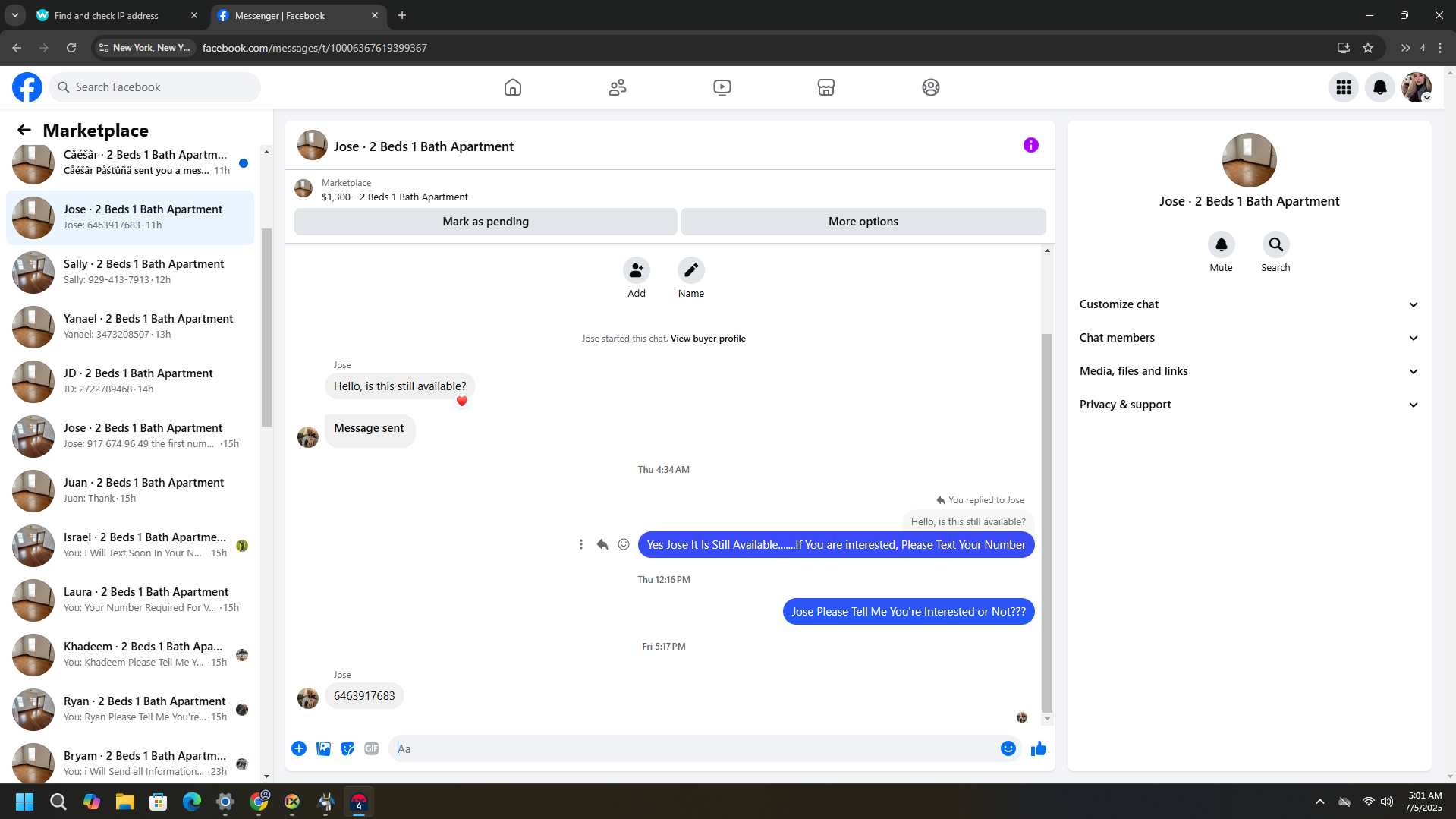Mark the listing as pending
Viewport: 1456px width, 819px height.
[486, 222]
